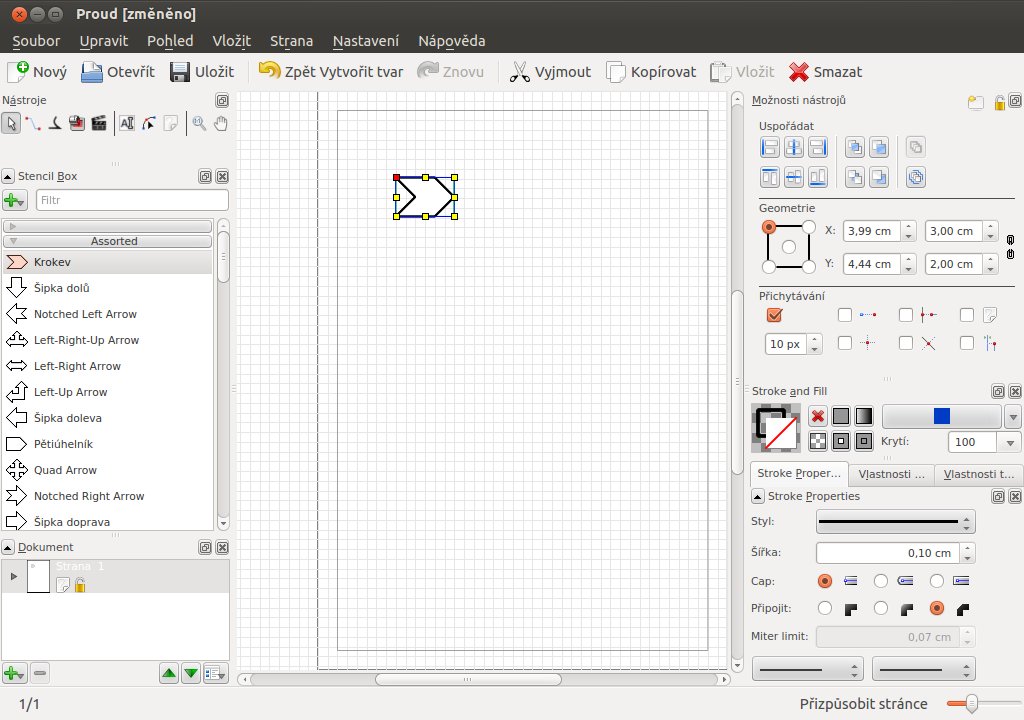Click the blue color swatch button
This screenshot has height=720, width=1024.
click(941, 416)
